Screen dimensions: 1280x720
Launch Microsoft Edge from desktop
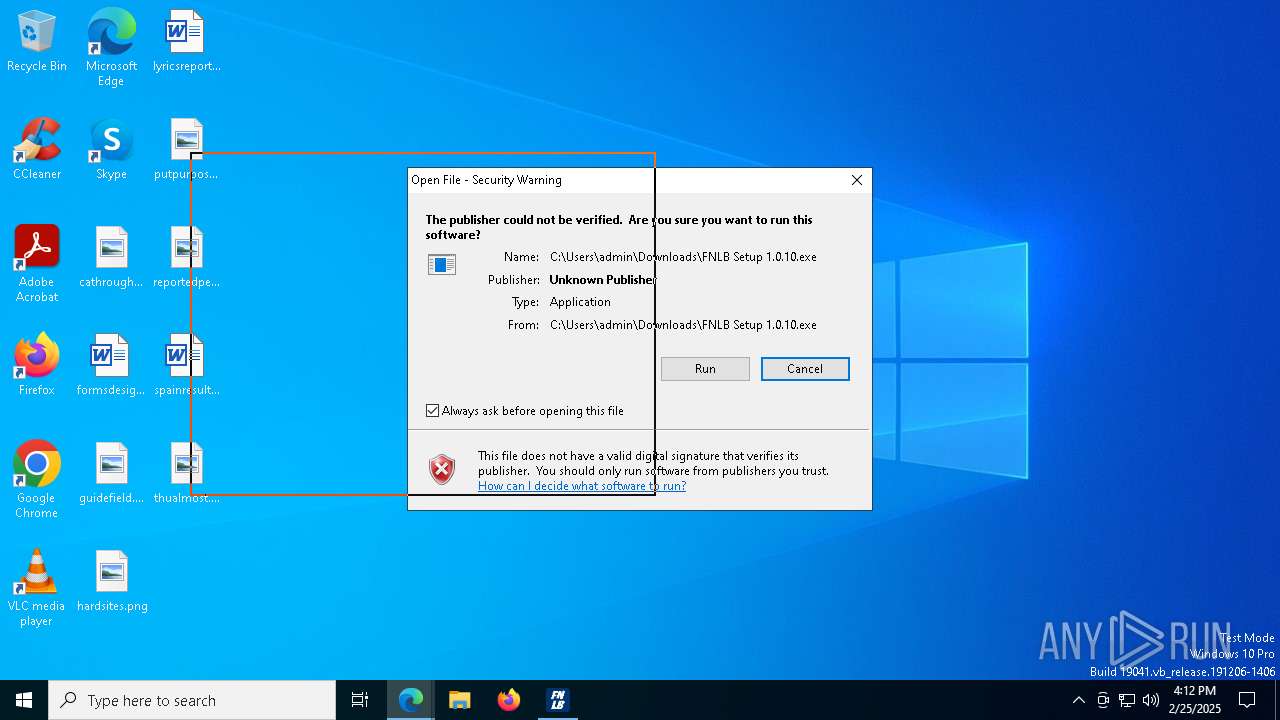(111, 47)
